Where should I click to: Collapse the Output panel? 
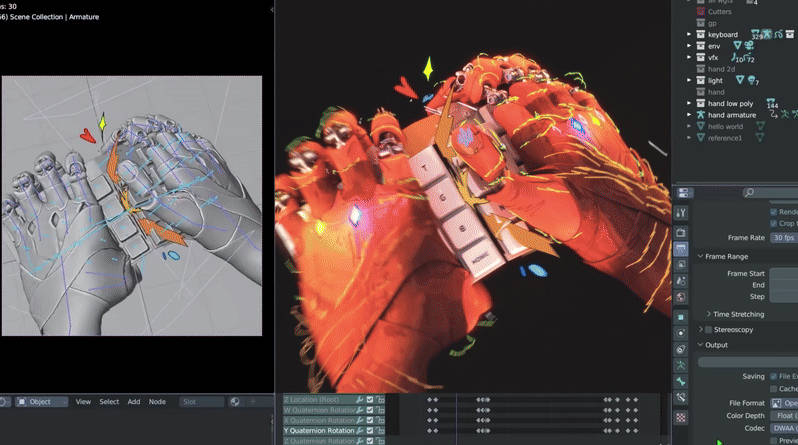700,345
